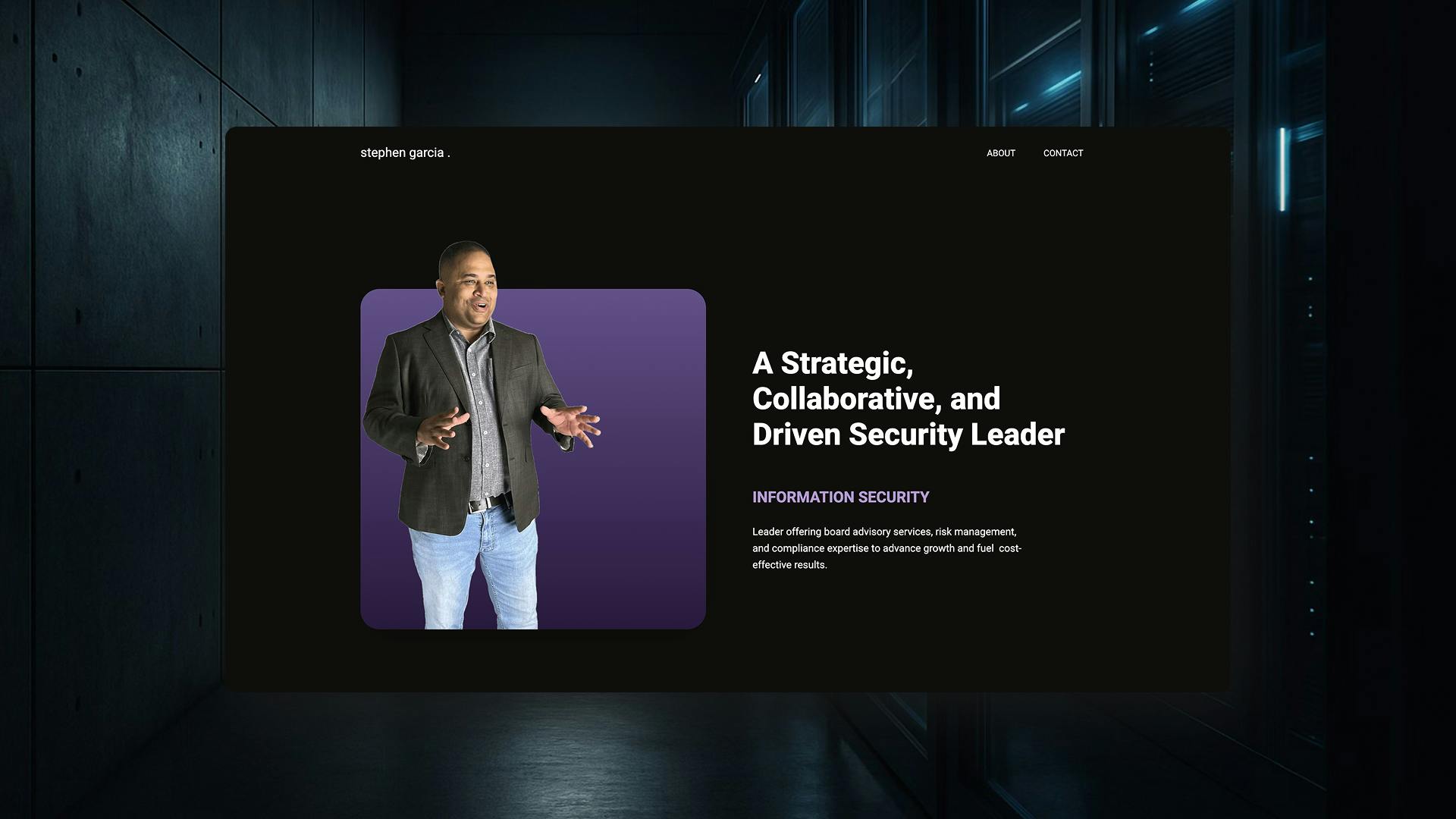
Task: Click the period after 'stephen garcia'
Action: (x=449, y=154)
